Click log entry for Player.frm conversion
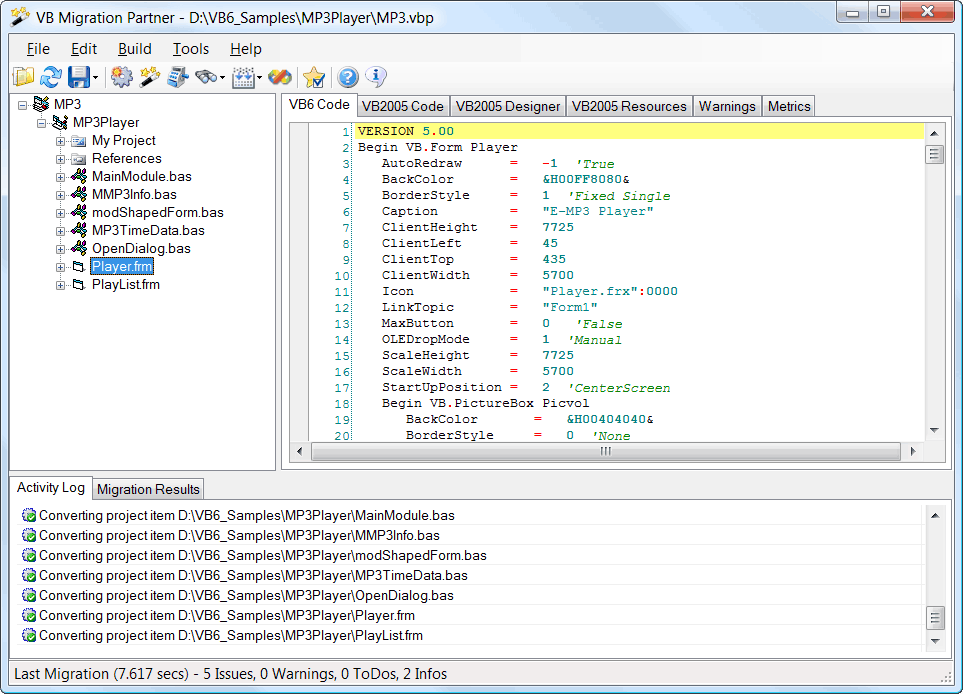This screenshot has width=963, height=694. pyautogui.click(x=472, y=615)
